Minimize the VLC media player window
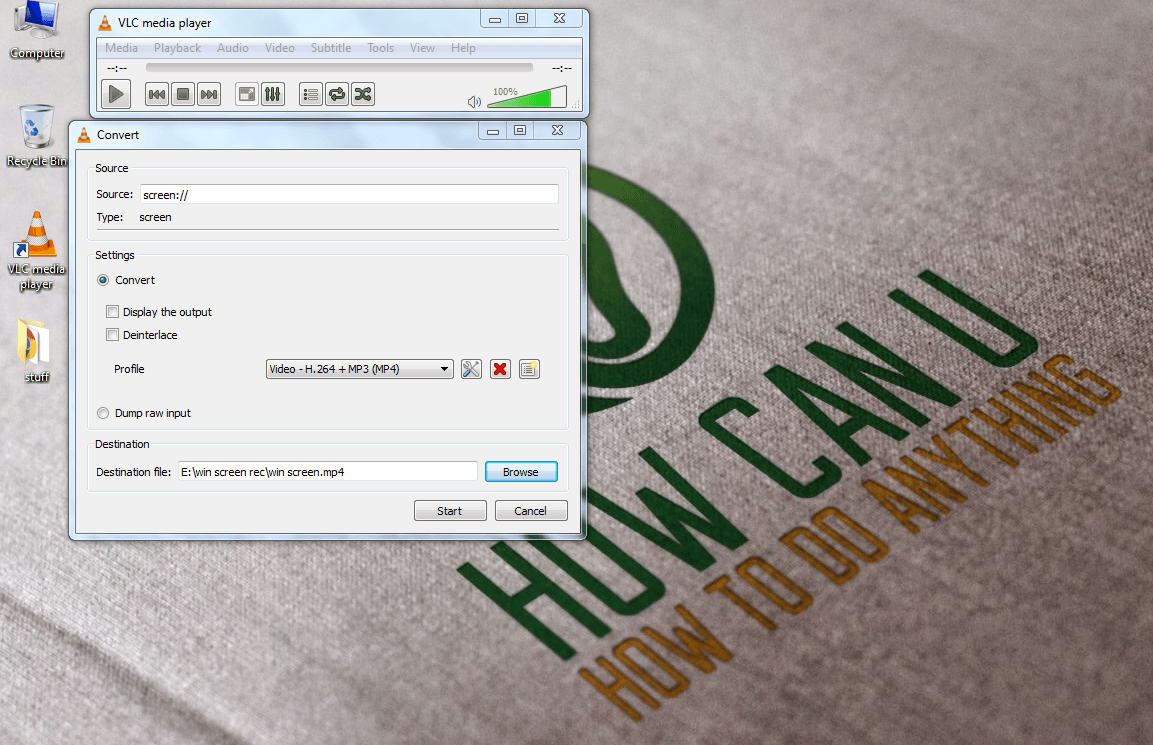Image resolution: width=1153 pixels, height=745 pixels. 495,18
